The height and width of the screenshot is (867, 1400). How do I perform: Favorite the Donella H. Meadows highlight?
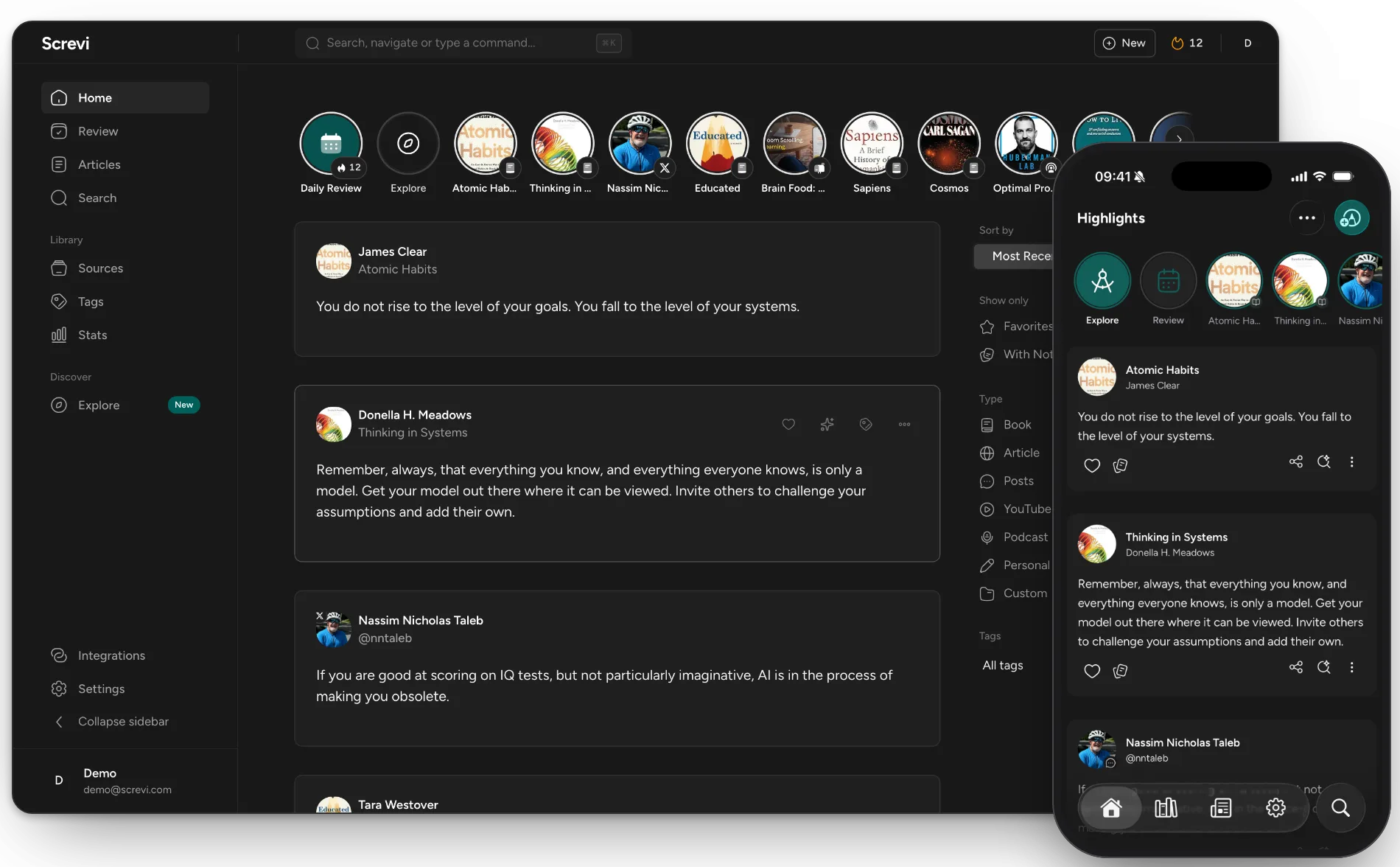point(788,424)
